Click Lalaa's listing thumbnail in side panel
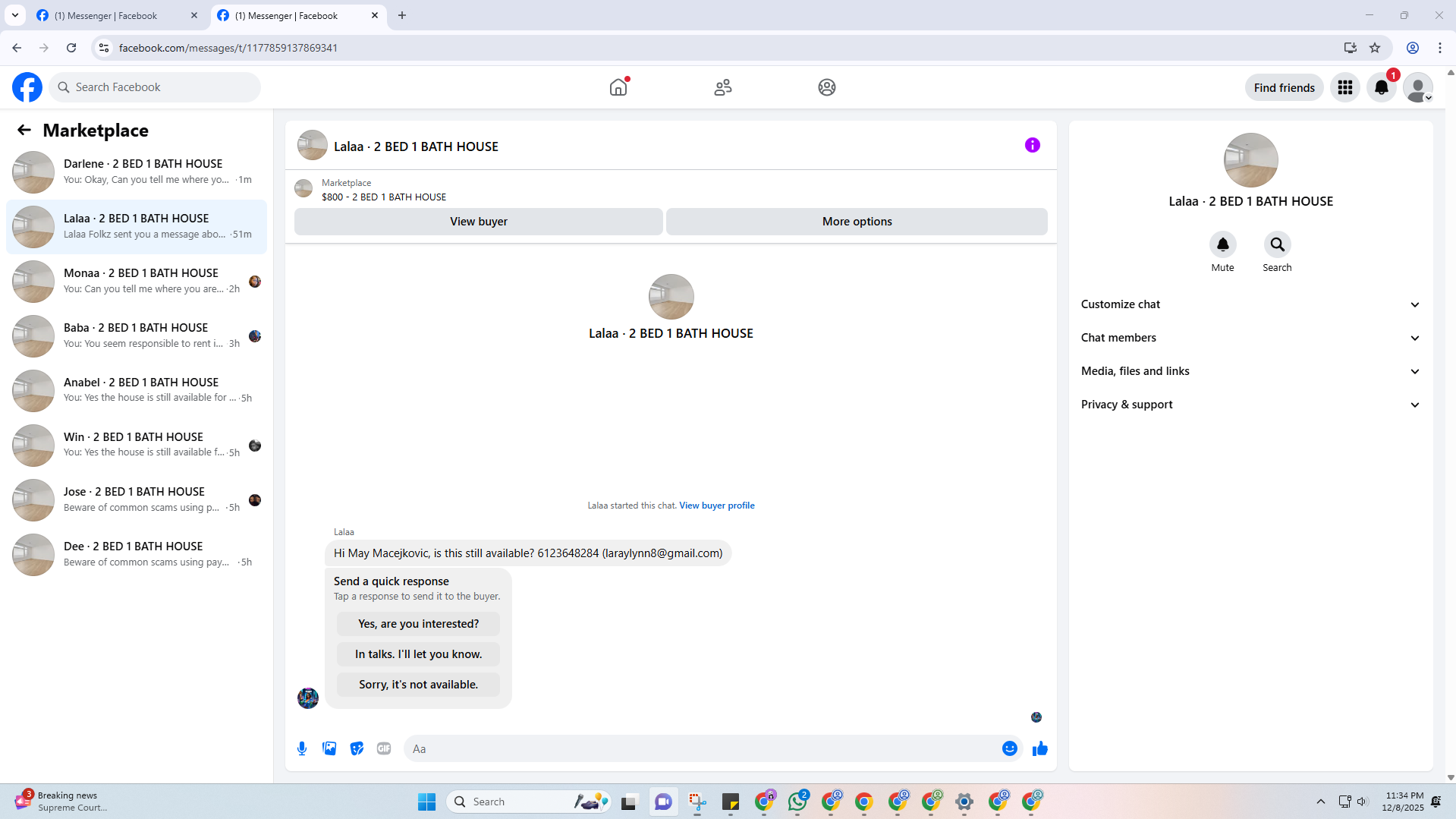 coord(1251,160)
